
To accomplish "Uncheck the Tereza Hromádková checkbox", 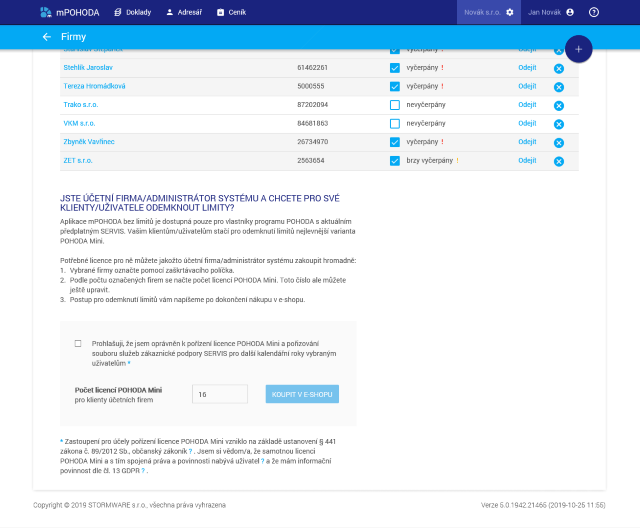I will click(x=395, y=87).
